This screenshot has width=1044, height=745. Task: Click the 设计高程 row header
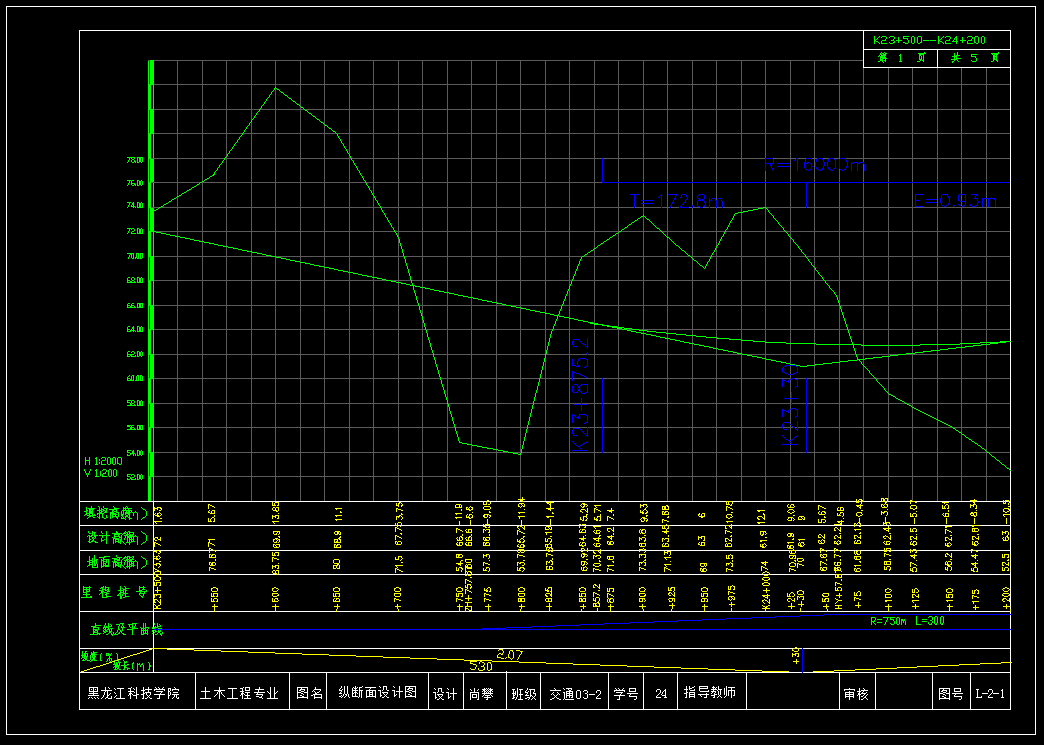click(x=115, y=537)
